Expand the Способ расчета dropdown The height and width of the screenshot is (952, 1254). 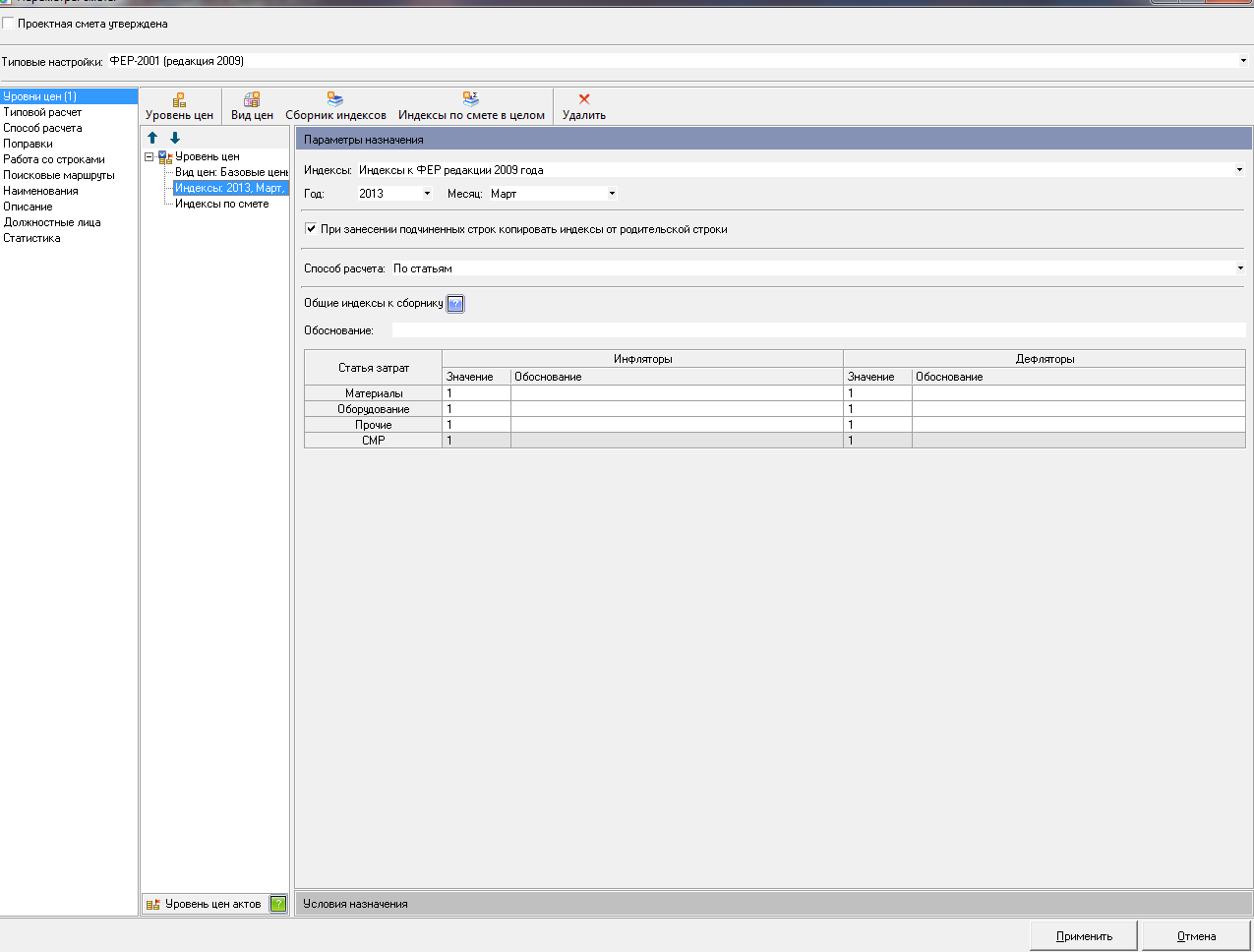(x=1239, y=268)
